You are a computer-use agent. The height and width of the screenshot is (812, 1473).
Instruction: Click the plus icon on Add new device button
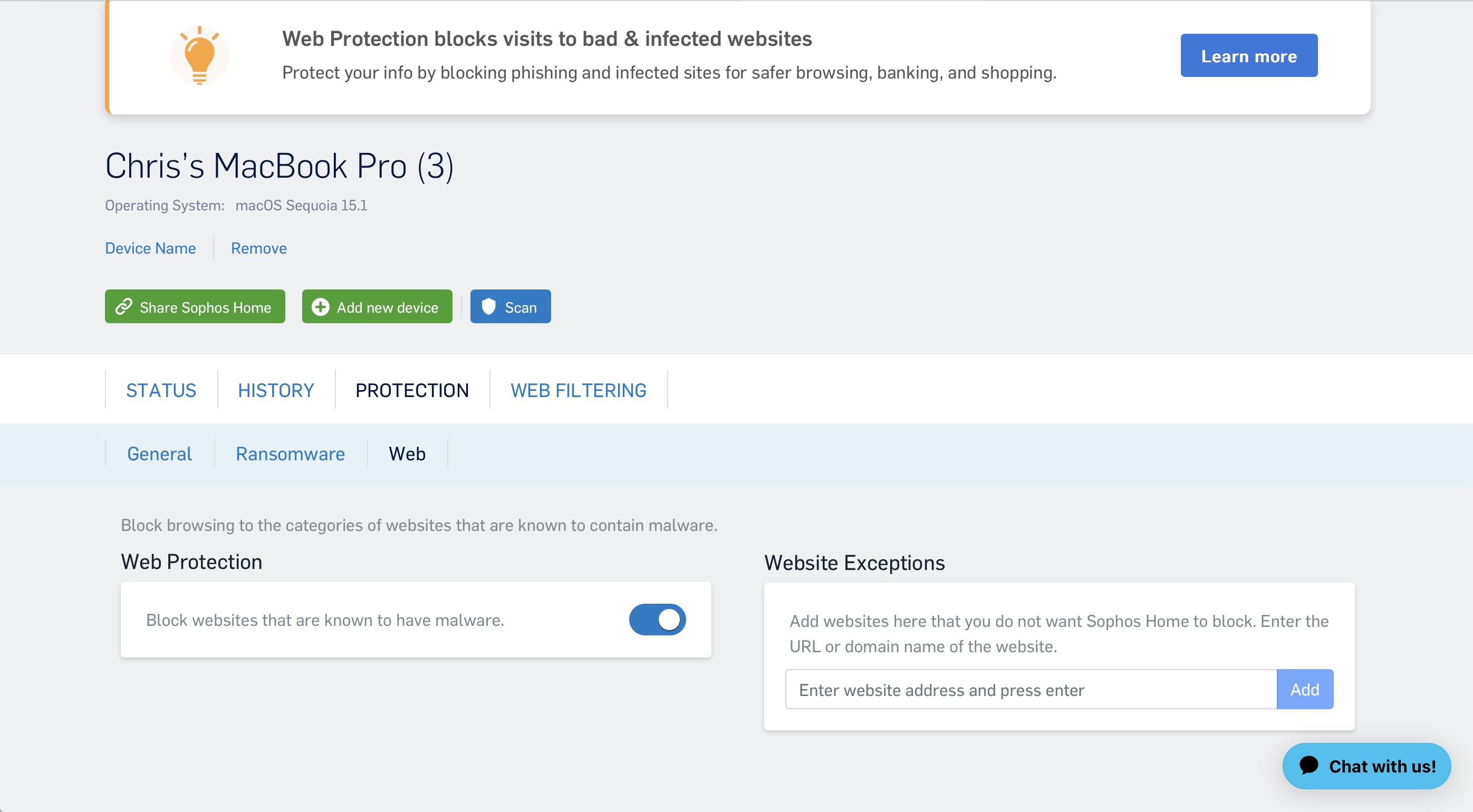[x=321, y=306]
